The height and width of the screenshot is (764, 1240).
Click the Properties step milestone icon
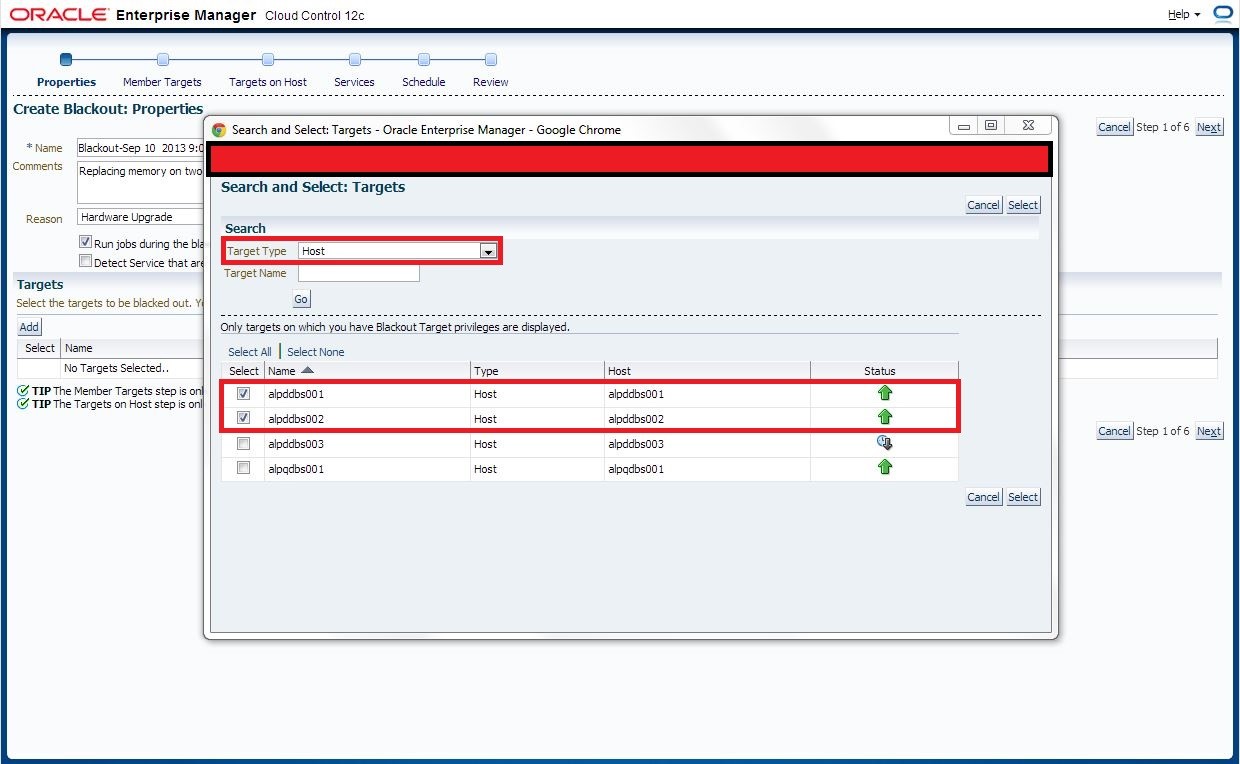67,59
